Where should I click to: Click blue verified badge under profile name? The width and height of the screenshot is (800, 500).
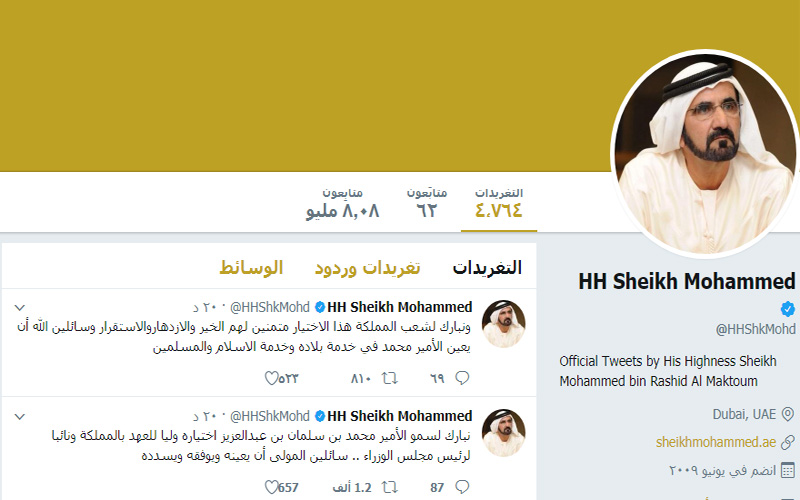pyautogui.click(x=788, y=309)
